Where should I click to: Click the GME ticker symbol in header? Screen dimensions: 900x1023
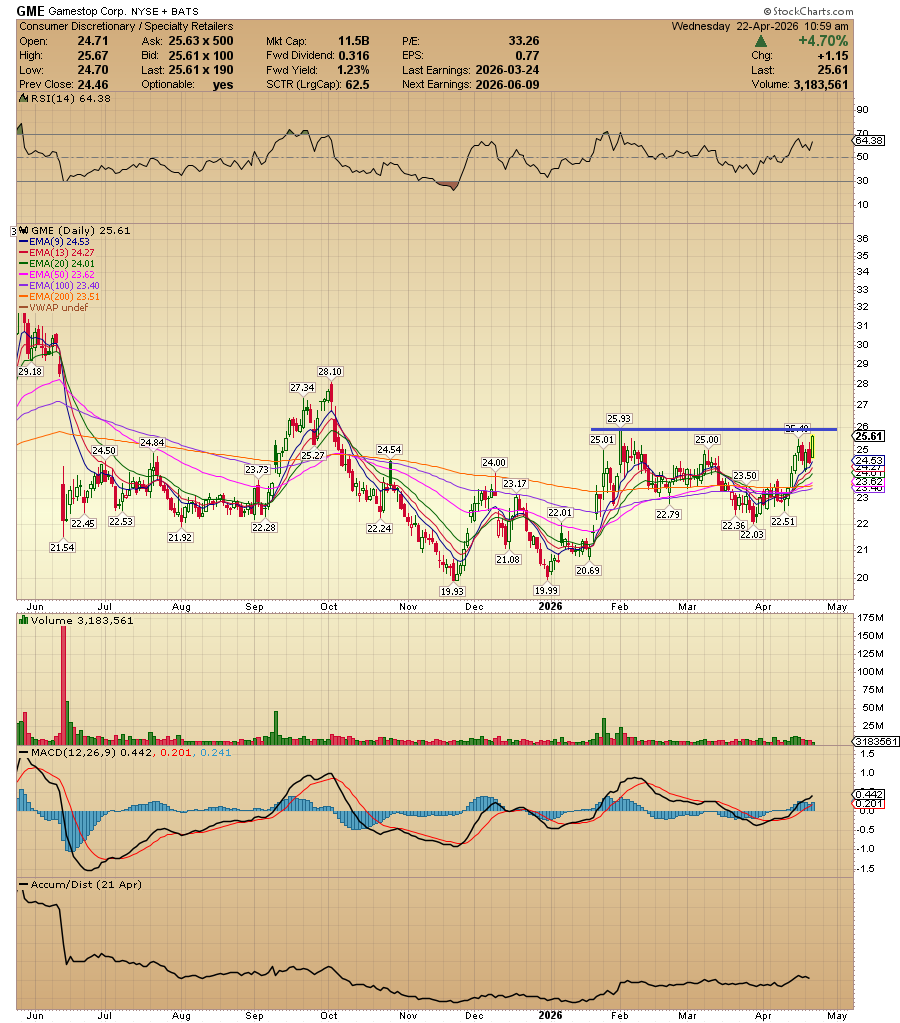[x=30, y=11]
